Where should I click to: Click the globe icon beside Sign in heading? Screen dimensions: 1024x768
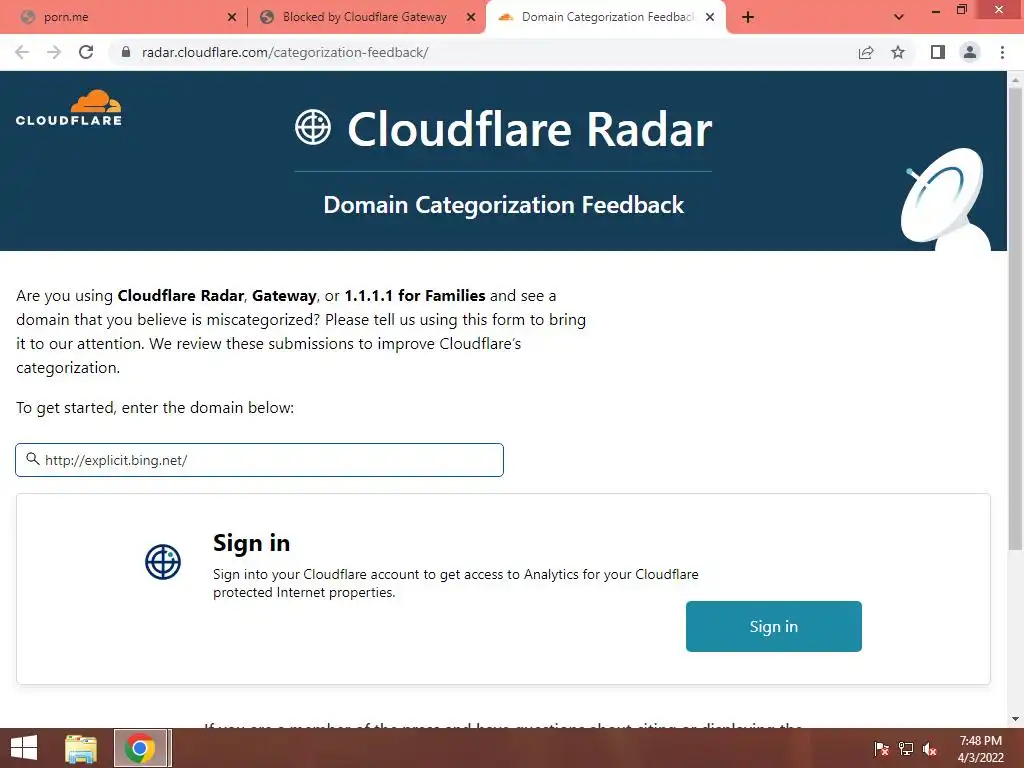163,562
